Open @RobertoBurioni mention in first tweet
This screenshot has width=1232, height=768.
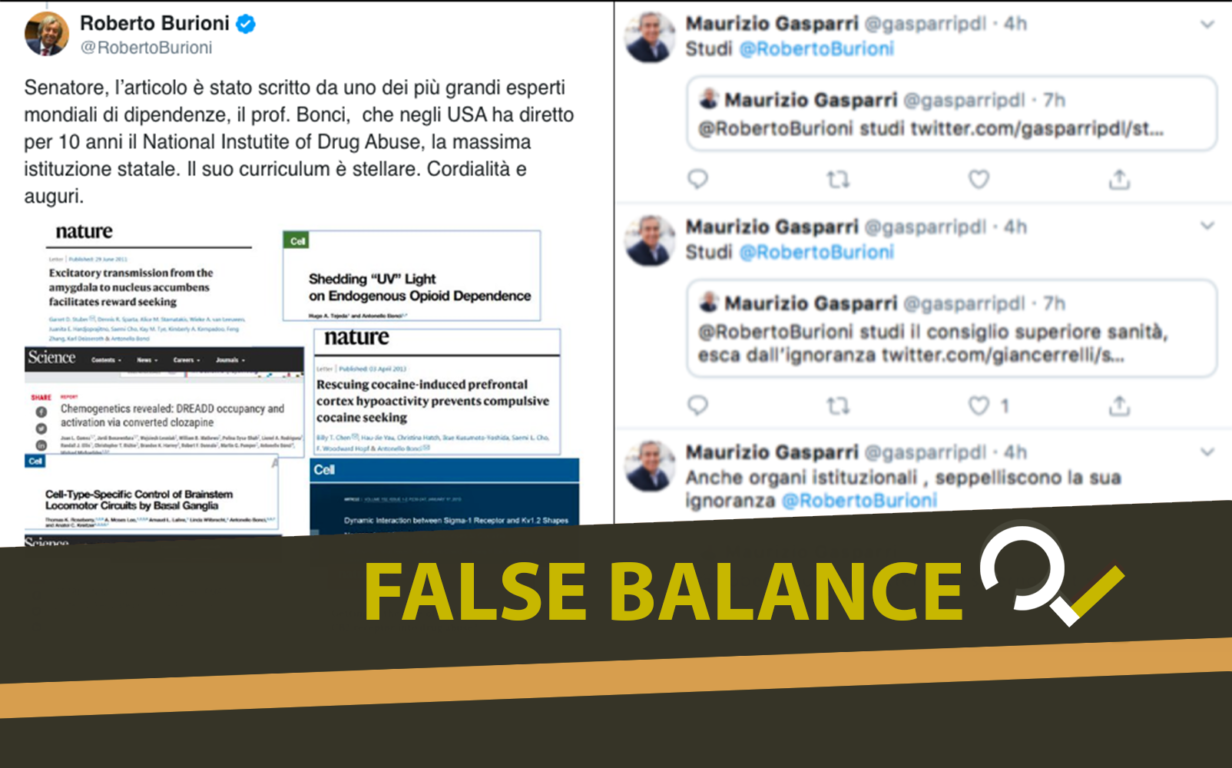click(816, 49)
